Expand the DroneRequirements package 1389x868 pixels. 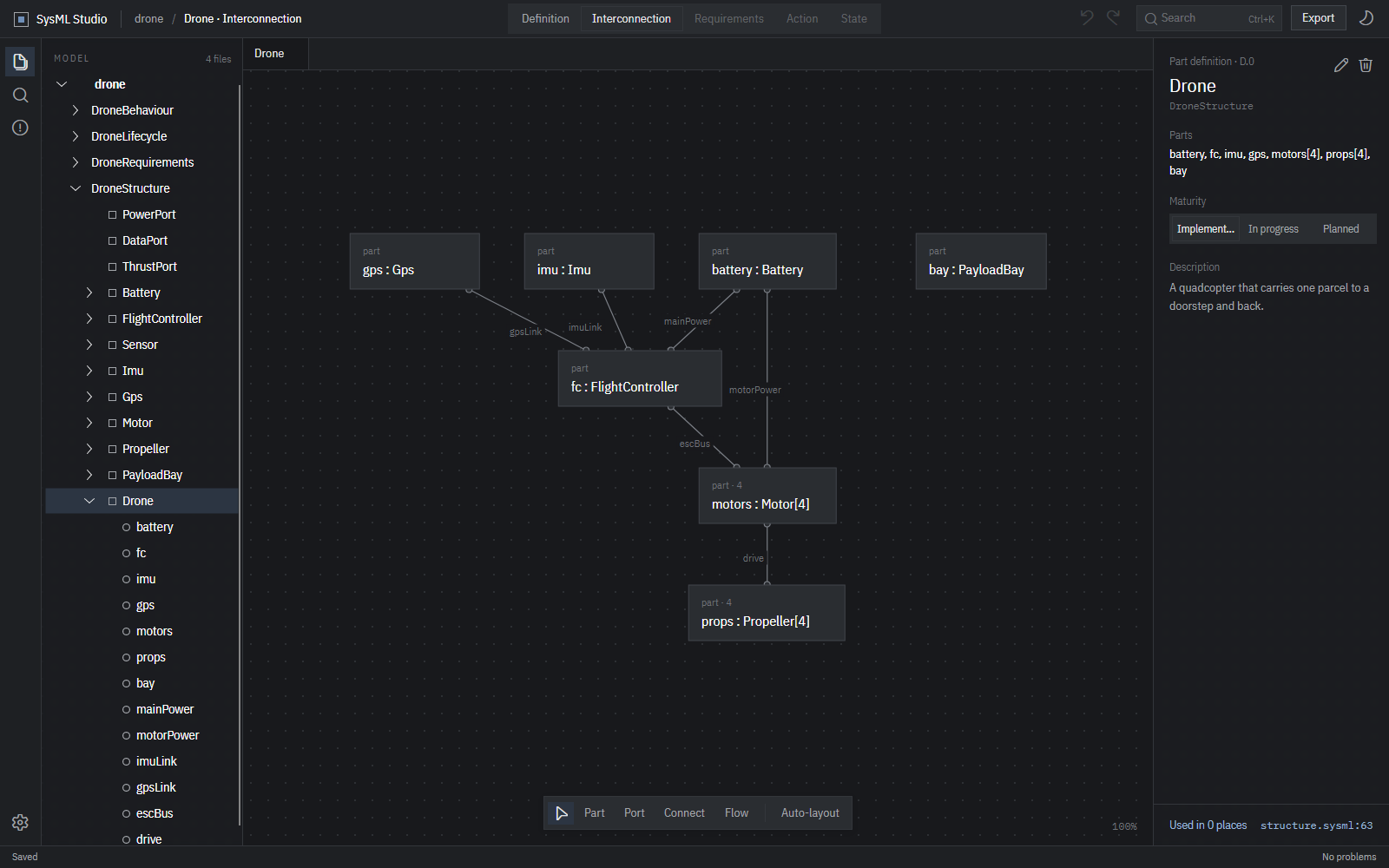(76, 162)
